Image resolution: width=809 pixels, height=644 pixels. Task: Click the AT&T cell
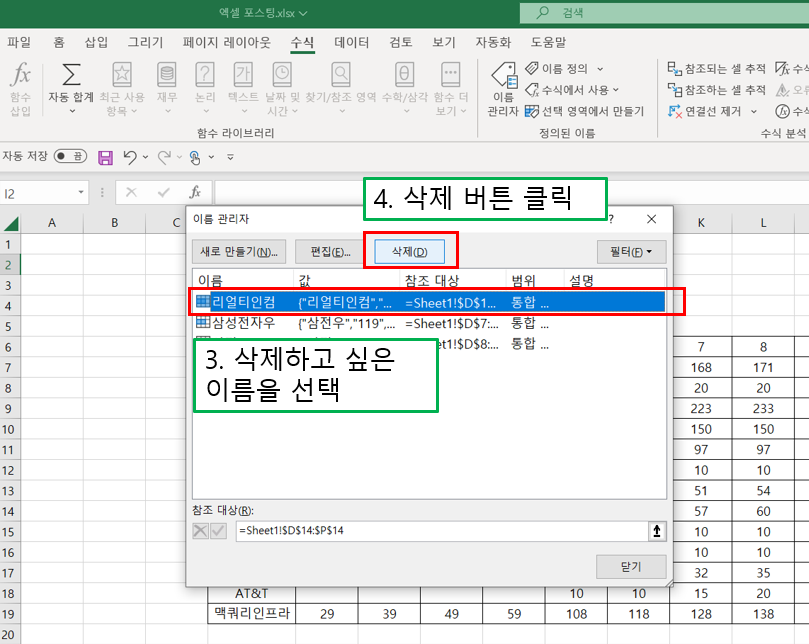[x=251, y=593]
